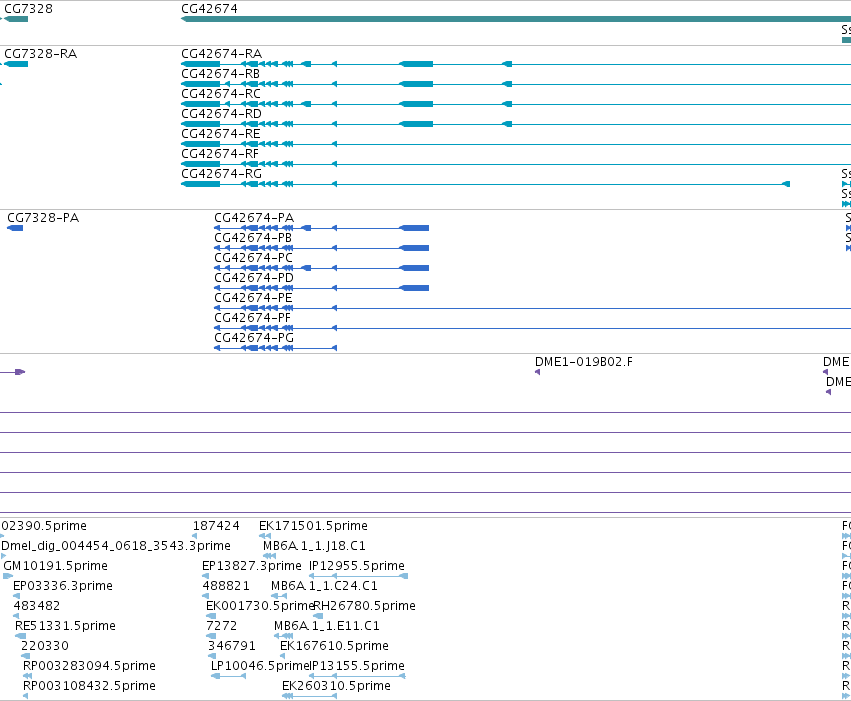Image resolution: width=851 pixels, height=701 pixels.
Task: Select RE51331.5prime EST label
Action: point(65,626)
